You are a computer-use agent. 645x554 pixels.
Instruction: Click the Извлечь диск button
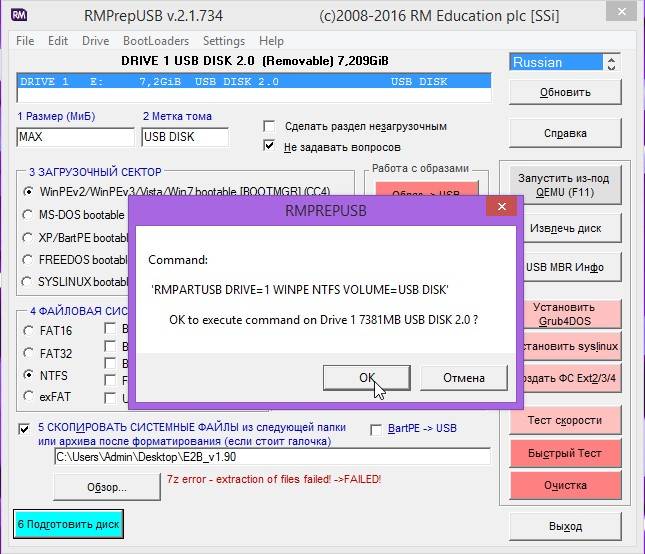[x=572, y=228]
